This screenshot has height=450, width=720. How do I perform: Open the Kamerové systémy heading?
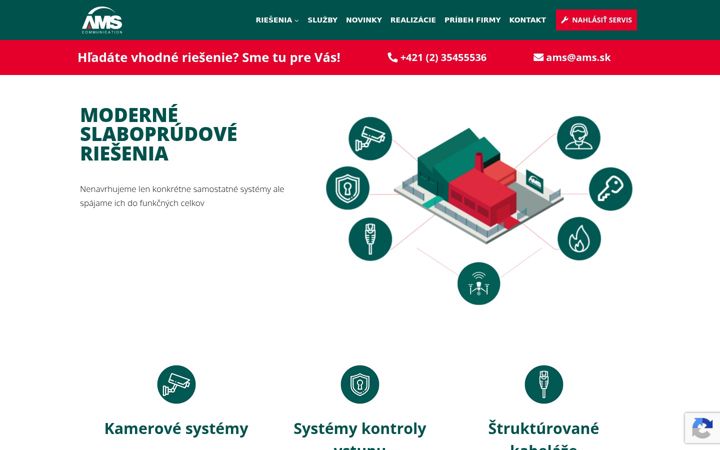point(176,428)
